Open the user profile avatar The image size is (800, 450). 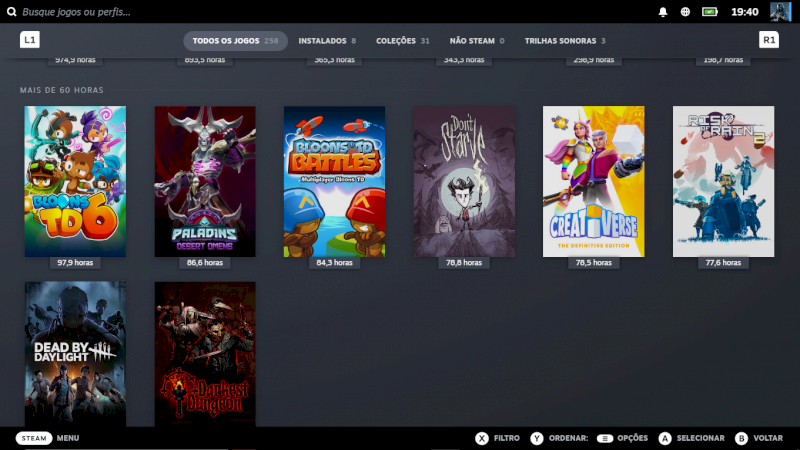click(x=780, y=12)
